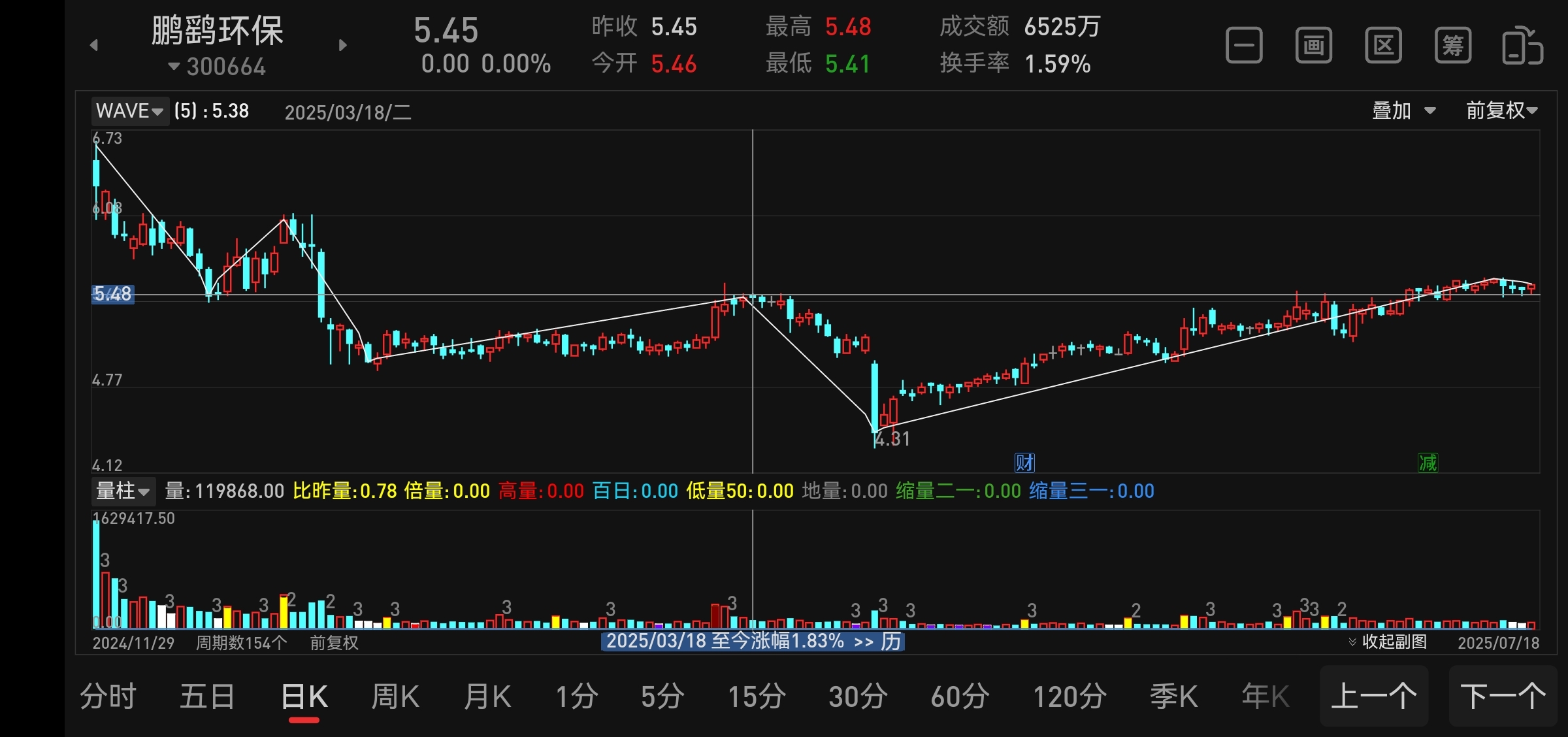Image resolution: width=1568 pixels, height=737 pixels.
Task: Open the WAVE indicator dropdown
Action: click(129, 110)
